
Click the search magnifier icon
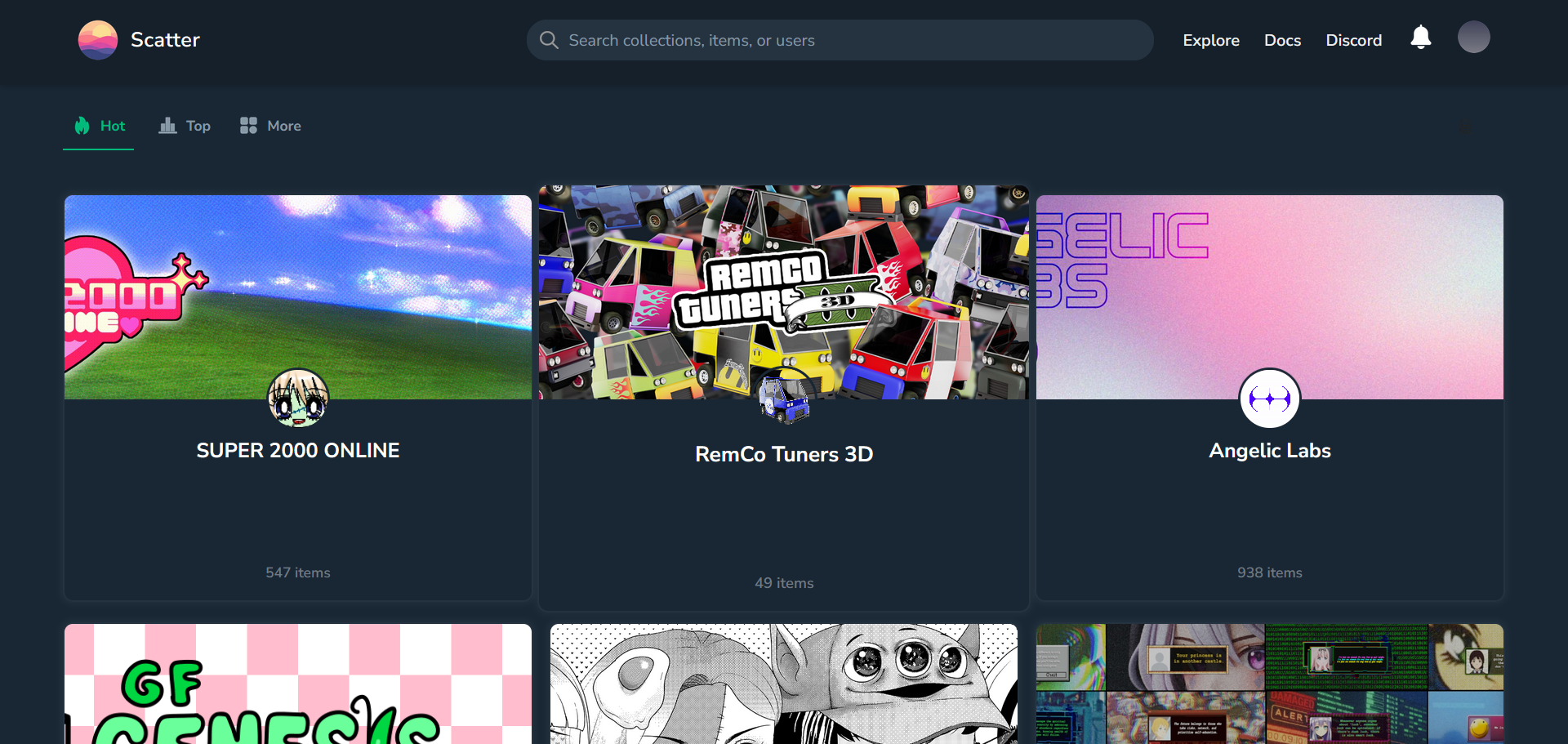click(x=549, y=40)
